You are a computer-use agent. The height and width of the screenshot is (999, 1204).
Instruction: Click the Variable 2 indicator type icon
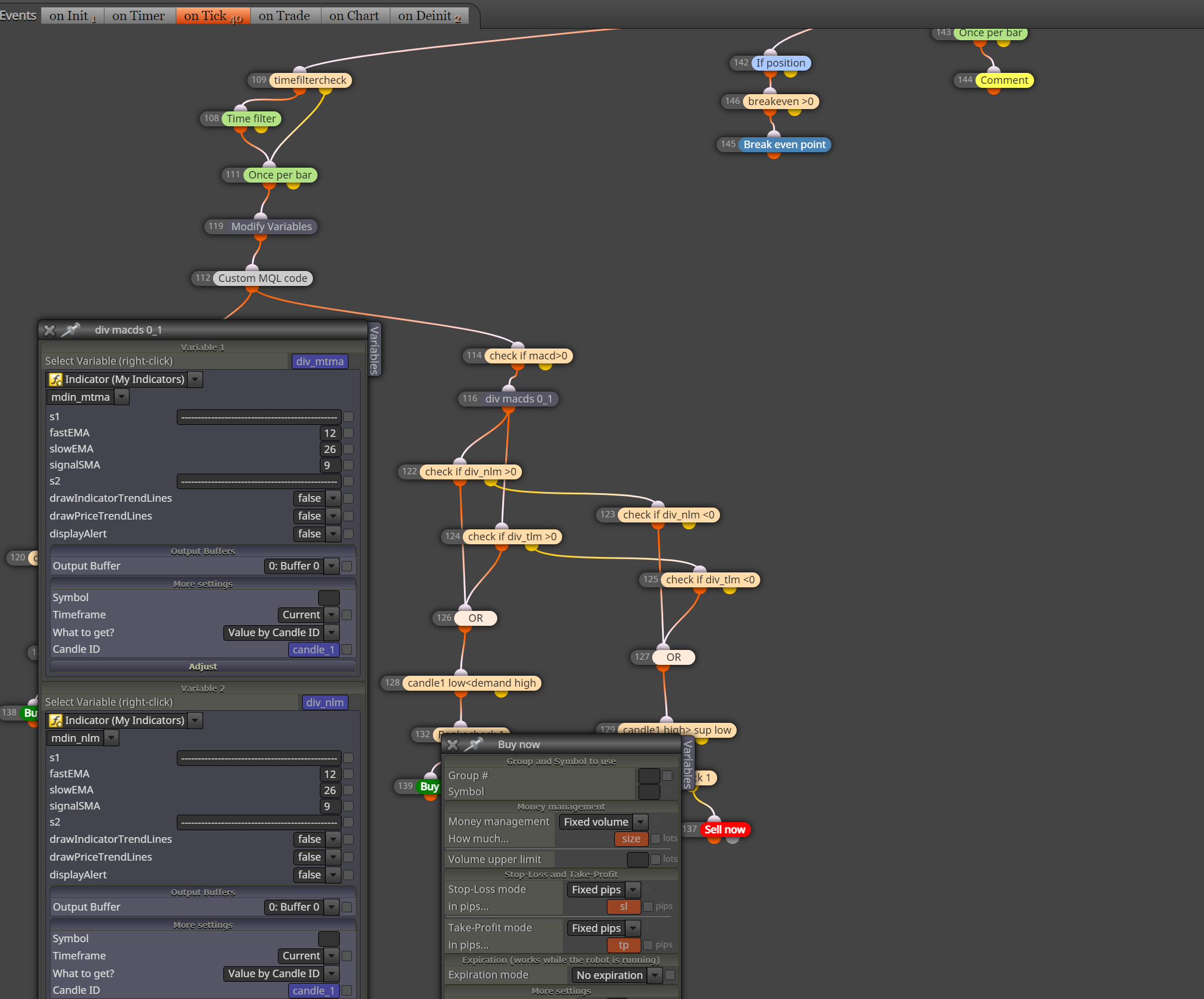coord(56,721)
